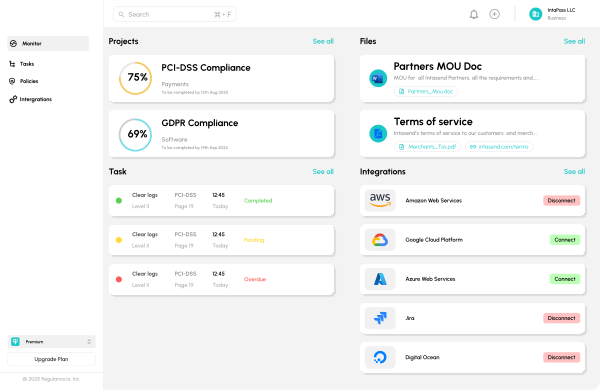Viewport: 600px width, 390px height.
Task: Click the search magnifier icon
Action: [x=121, y=15]
